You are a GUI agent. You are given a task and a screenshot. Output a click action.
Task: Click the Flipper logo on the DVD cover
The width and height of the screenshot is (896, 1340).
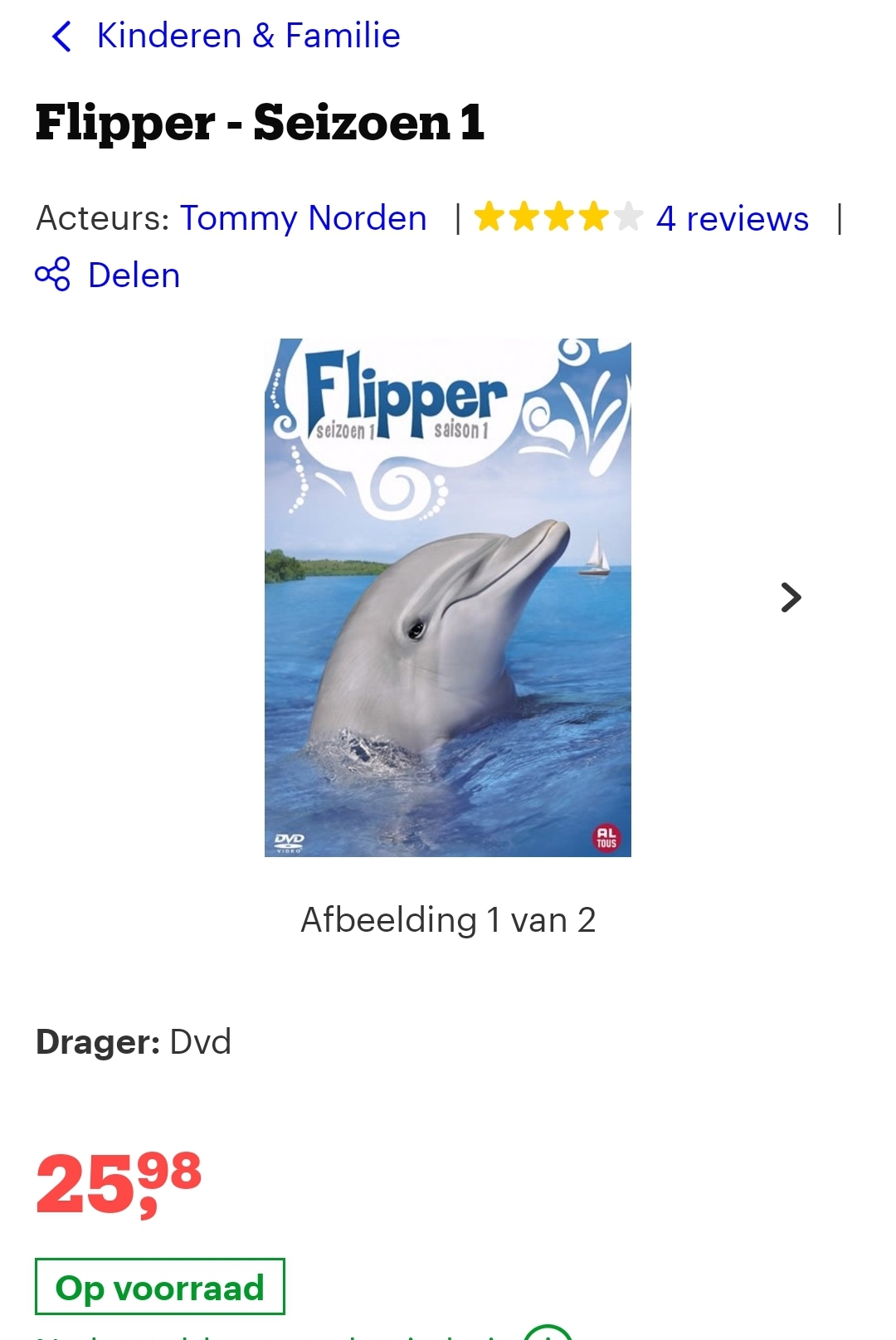pos(406,396)
